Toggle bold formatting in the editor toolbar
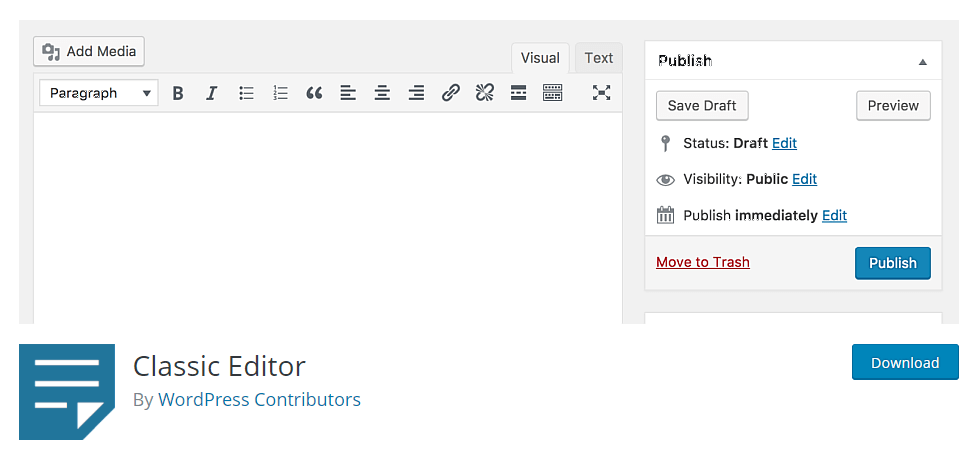Viewport: 980px width, 460px height. tap(178, 93)
